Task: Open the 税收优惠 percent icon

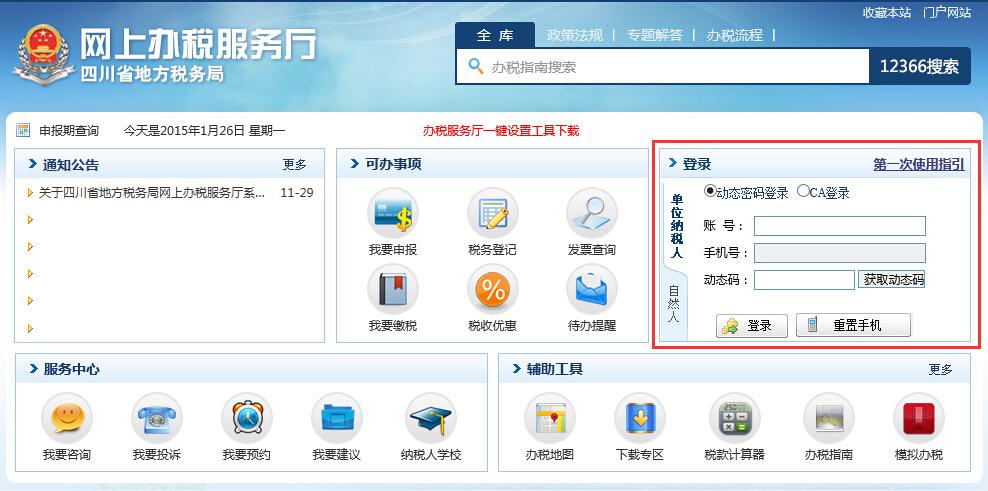Action: [x=493, y=290]
